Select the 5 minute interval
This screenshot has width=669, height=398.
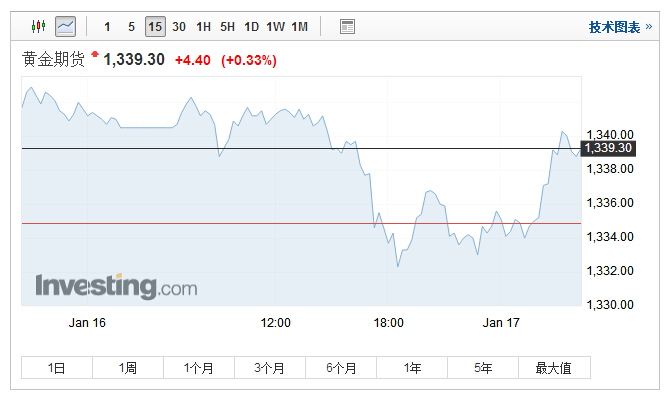pos(131,27)
